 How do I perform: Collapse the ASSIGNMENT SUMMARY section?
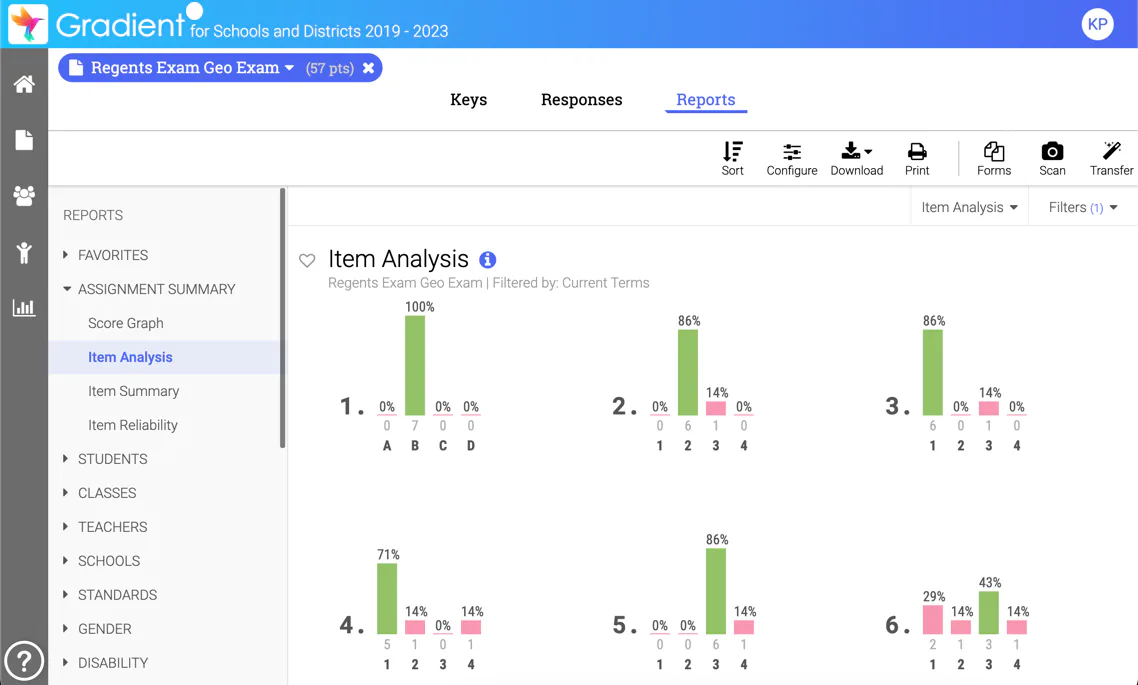click(149, 289)
